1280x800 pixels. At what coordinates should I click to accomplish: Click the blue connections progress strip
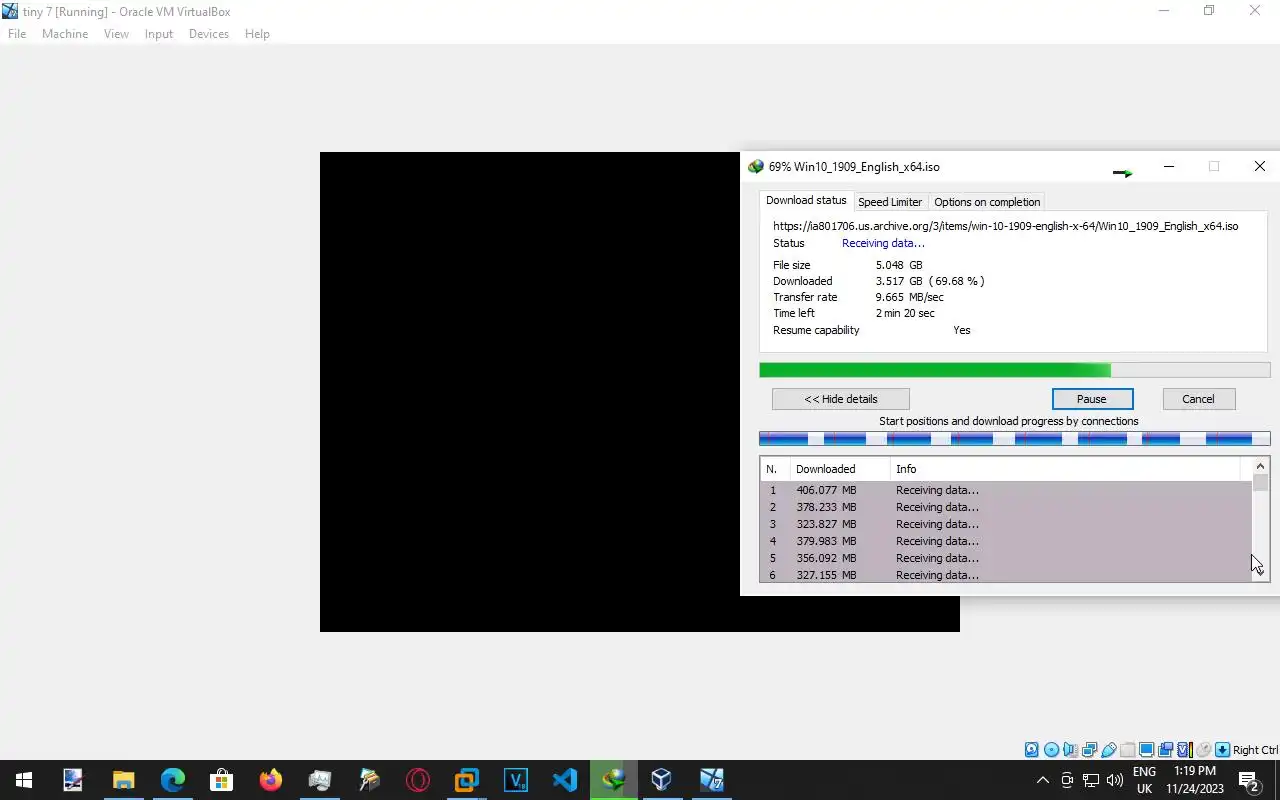1015,438
